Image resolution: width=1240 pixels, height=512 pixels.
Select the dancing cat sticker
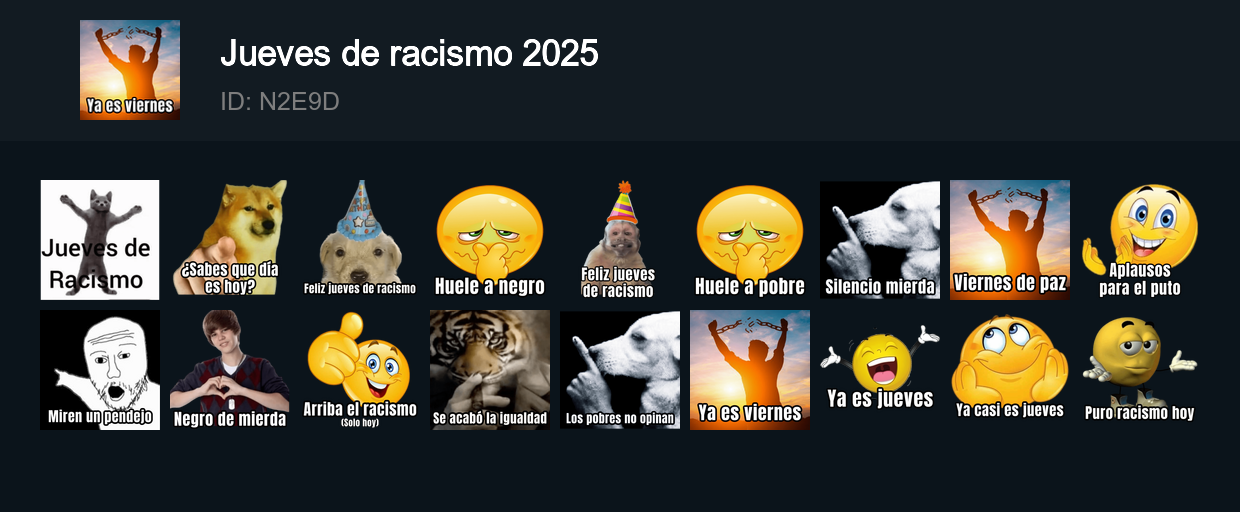click(x=100, y=240)
